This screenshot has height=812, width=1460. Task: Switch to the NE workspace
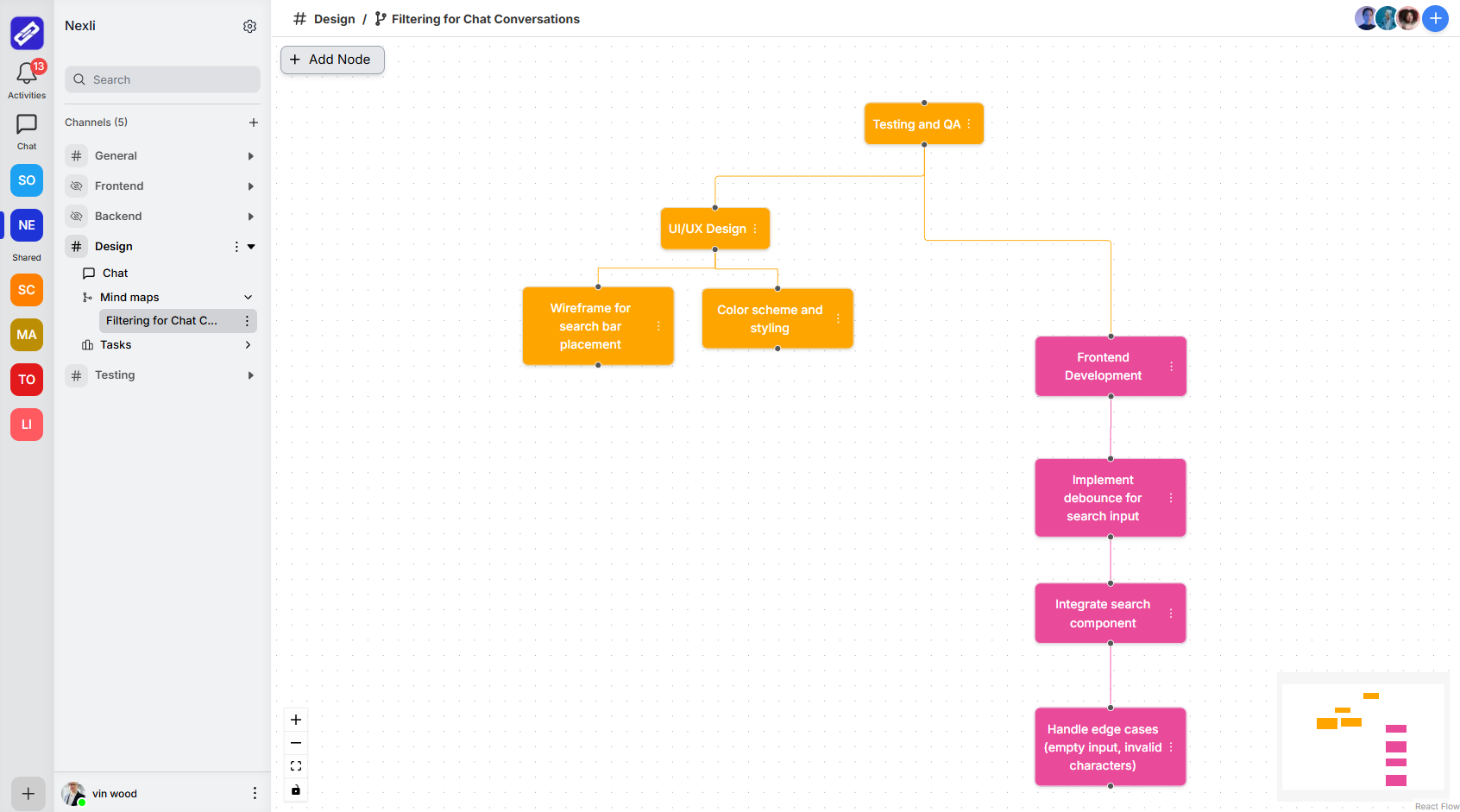tap(27, 225)
